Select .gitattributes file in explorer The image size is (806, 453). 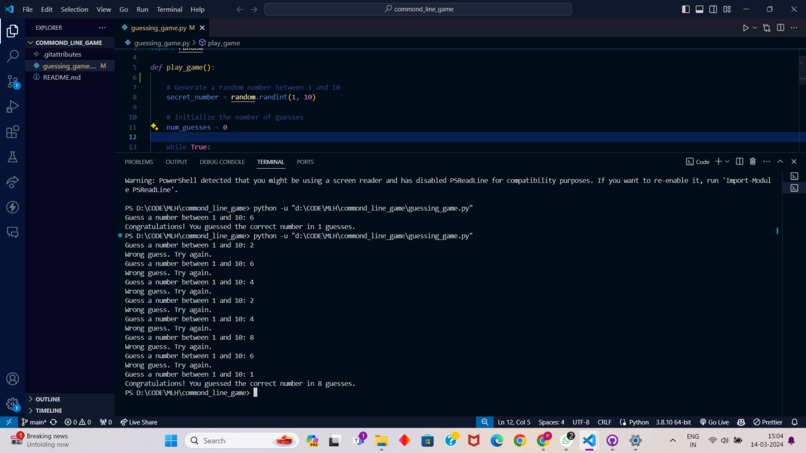pos(62,54)
